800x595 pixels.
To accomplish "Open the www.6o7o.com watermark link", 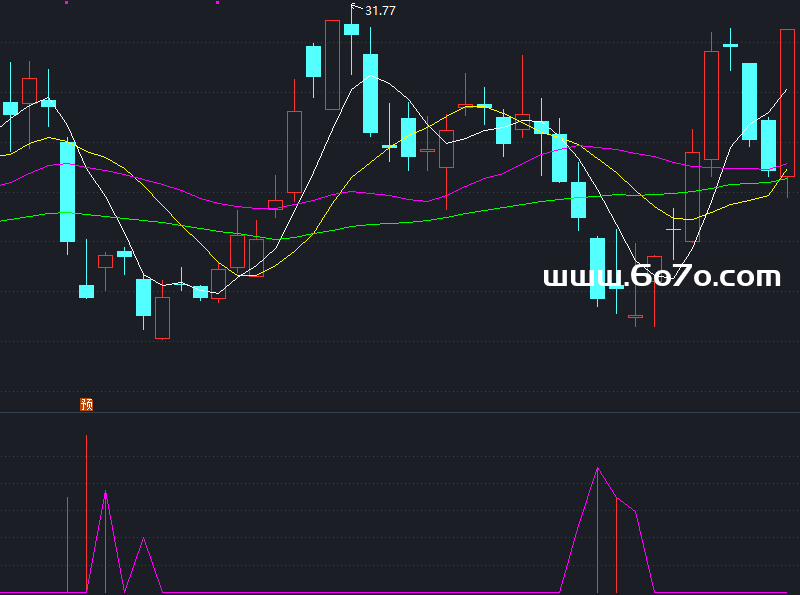I will point(661,277).
